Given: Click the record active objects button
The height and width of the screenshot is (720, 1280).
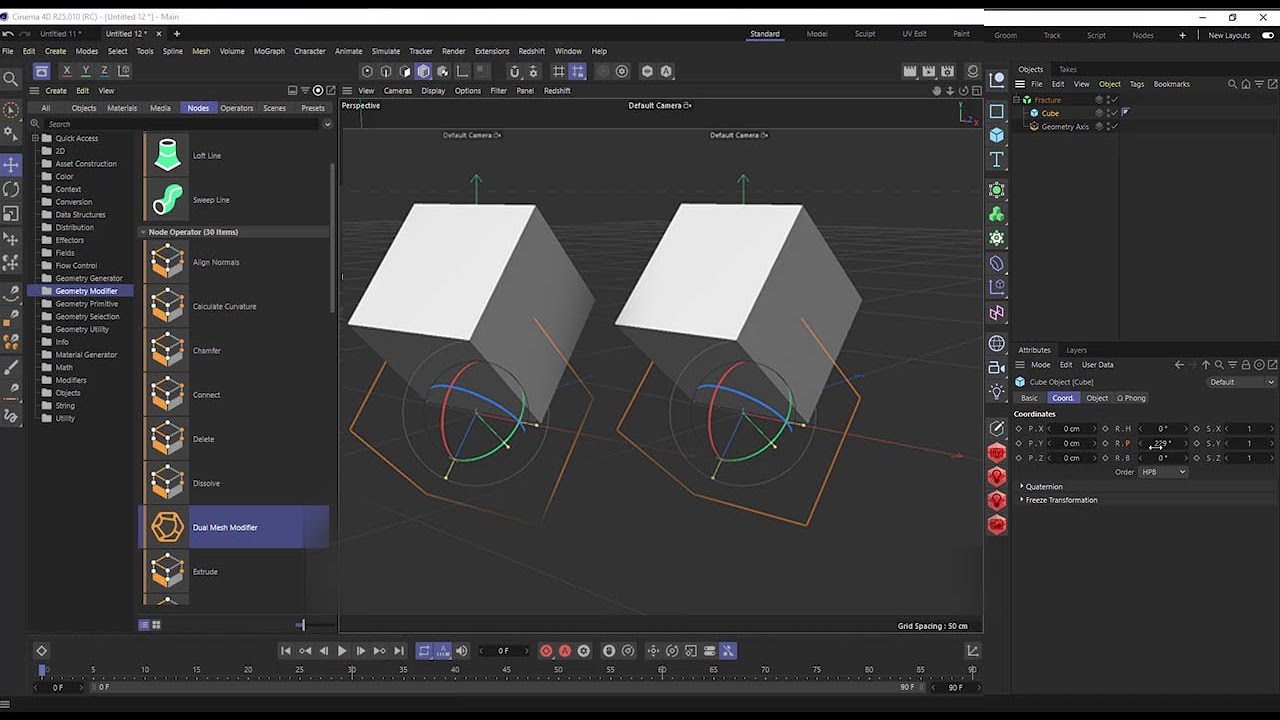Looking at the screenshot, I should point(546,651).
